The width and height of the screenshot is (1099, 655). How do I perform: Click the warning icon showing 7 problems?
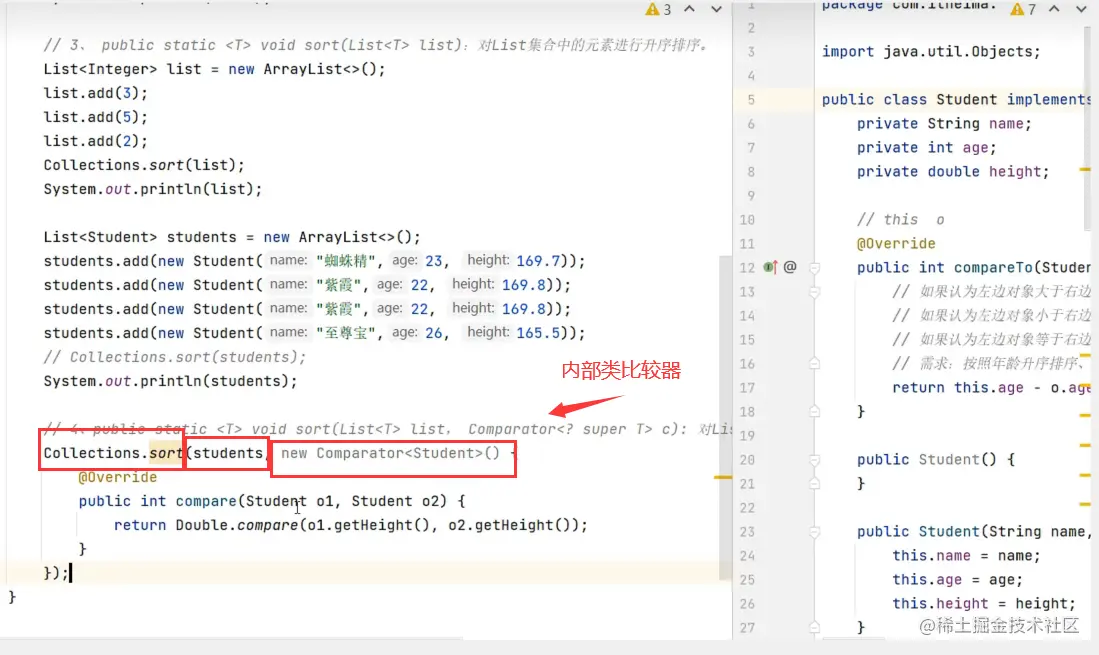click(1017, 9)
